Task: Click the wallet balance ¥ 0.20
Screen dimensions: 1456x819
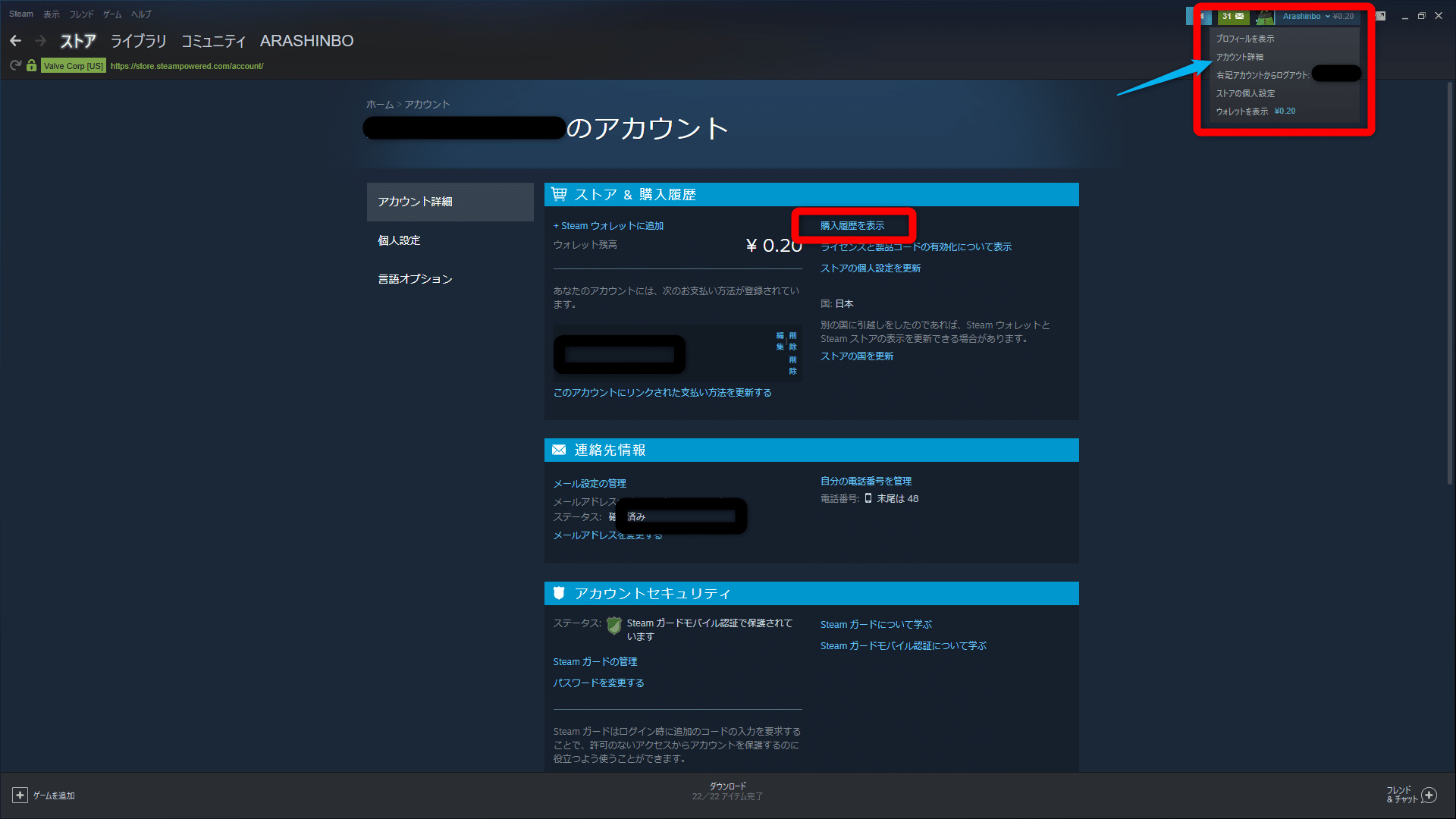Action: pos(773,246)
